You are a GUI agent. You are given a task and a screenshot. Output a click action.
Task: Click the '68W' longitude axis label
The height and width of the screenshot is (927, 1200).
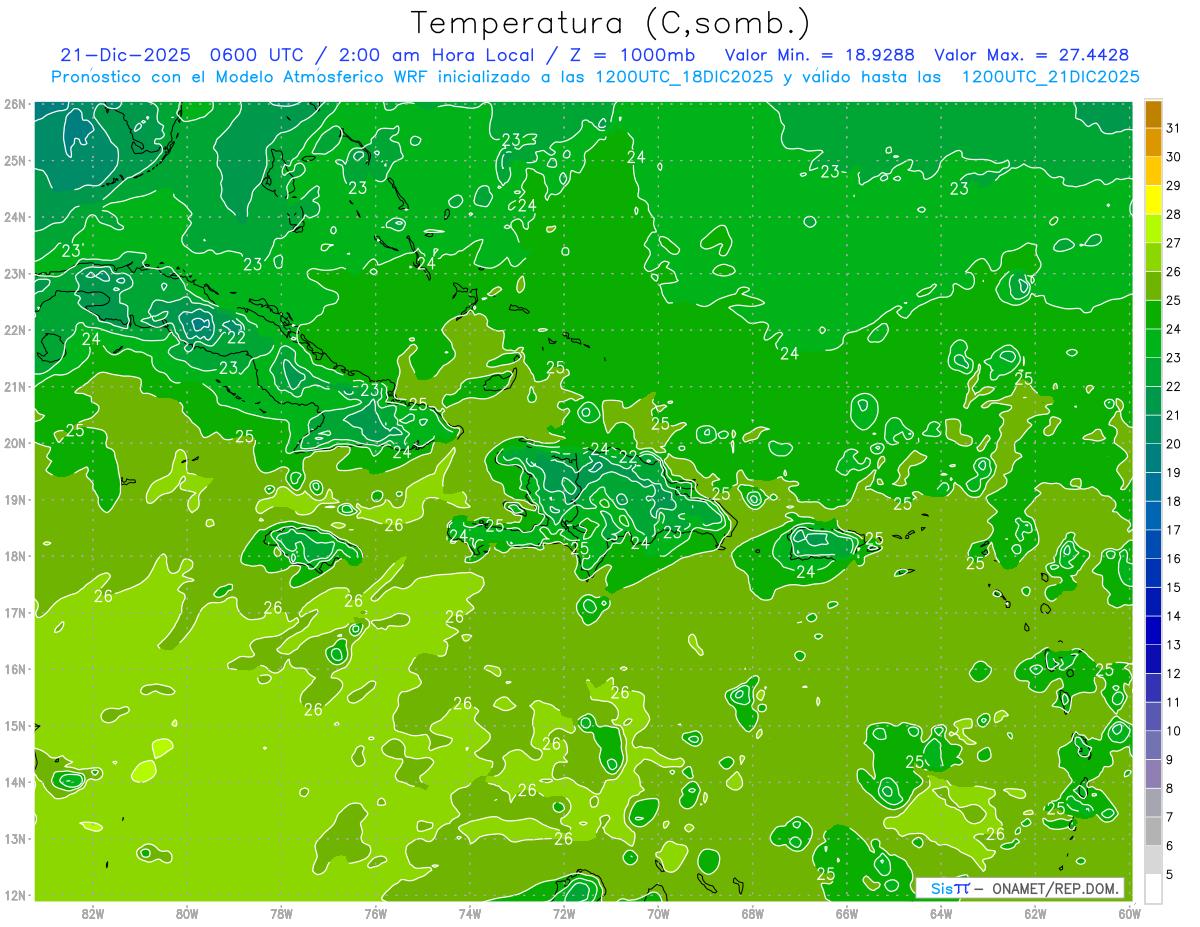tap(752, 913)
